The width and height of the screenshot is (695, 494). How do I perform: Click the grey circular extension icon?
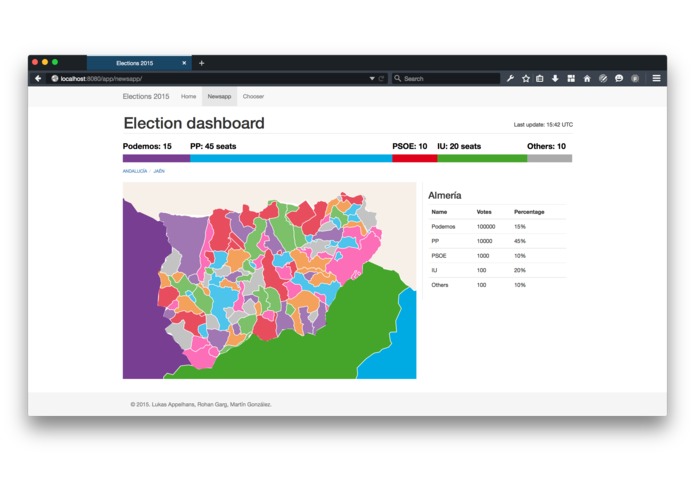(635, 78)
